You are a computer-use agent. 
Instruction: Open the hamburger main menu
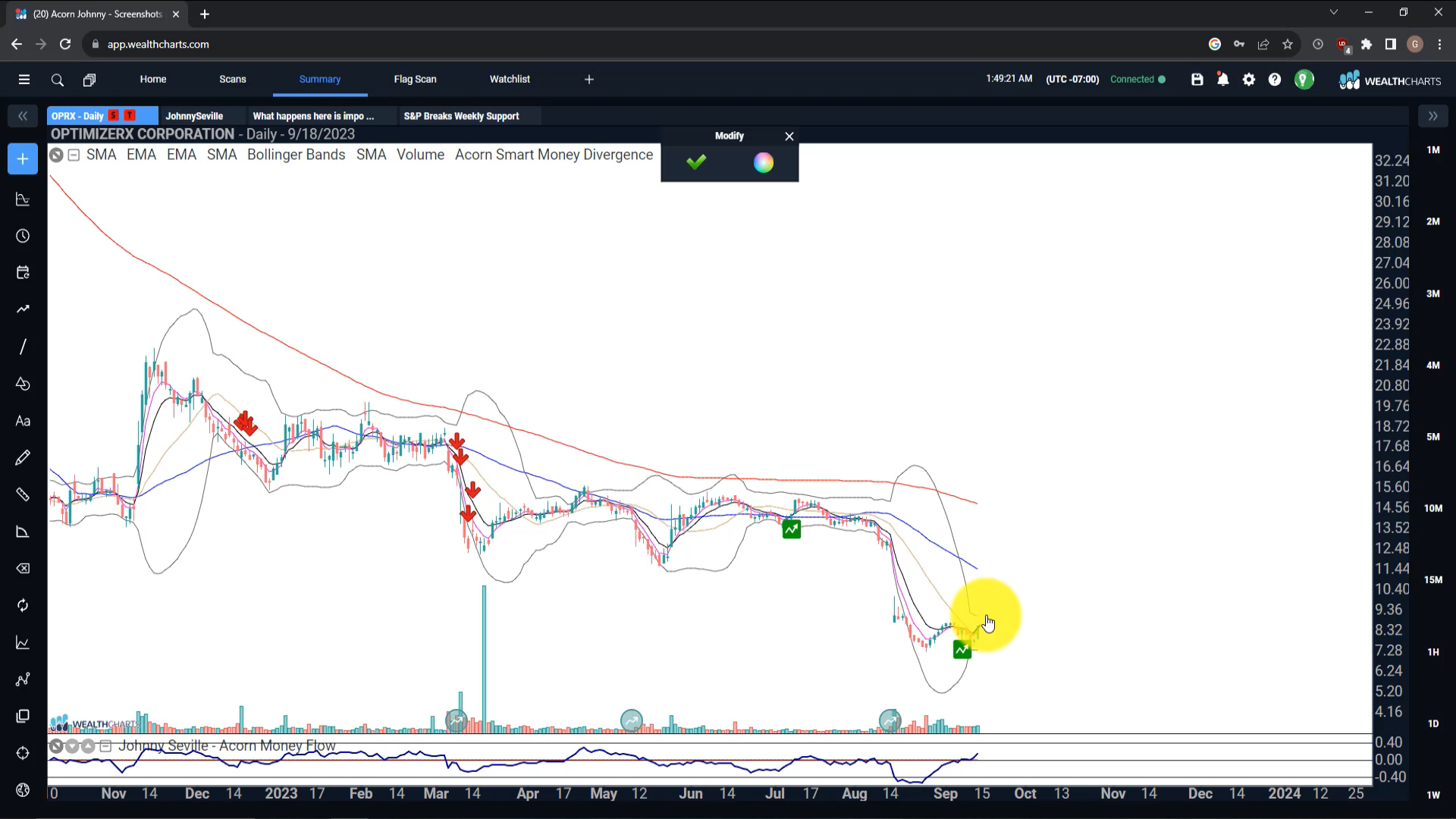pyautogui.click(x=24, y=80)
